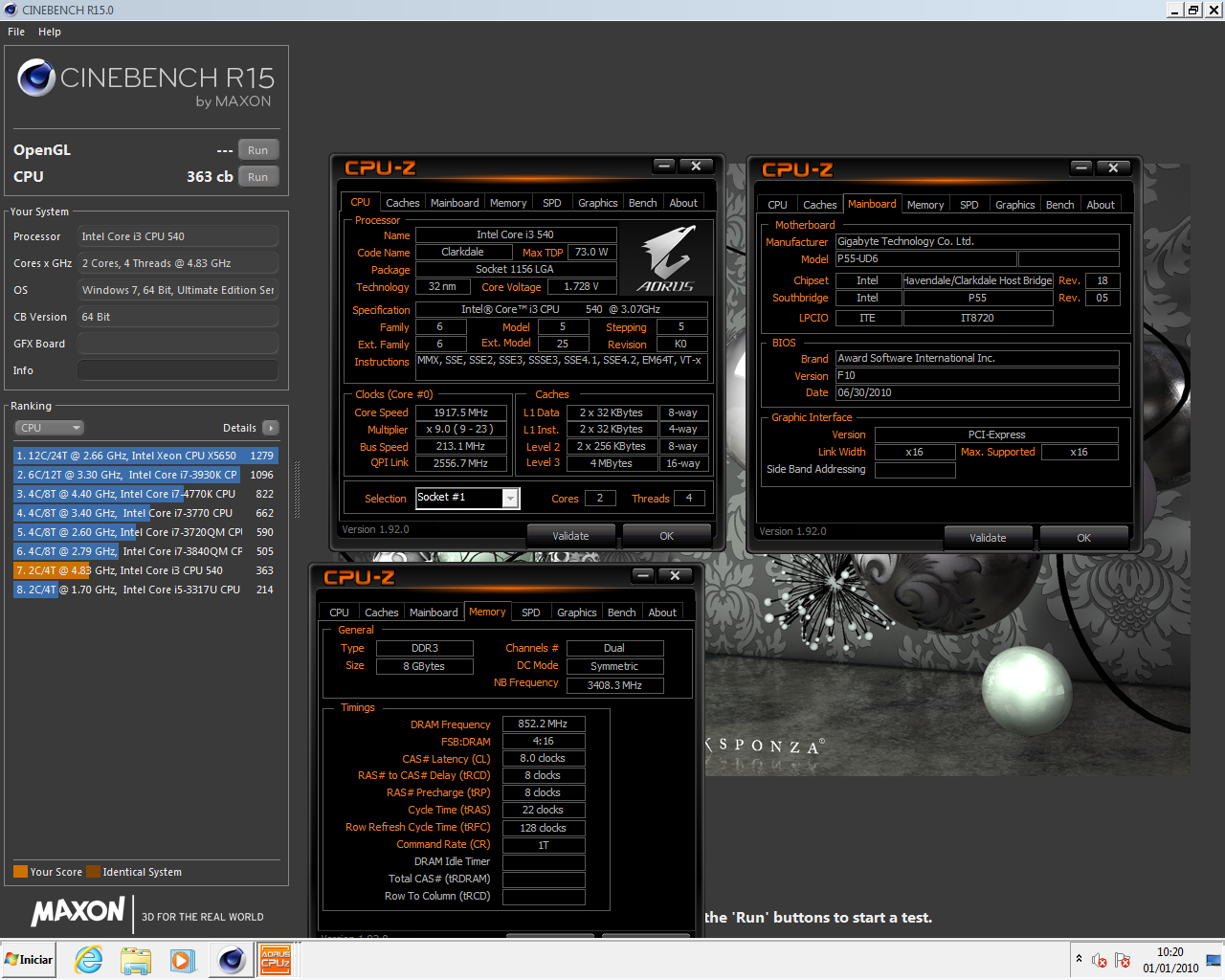Open CPU tab in Memory CPU-Z window

(339, 612)
